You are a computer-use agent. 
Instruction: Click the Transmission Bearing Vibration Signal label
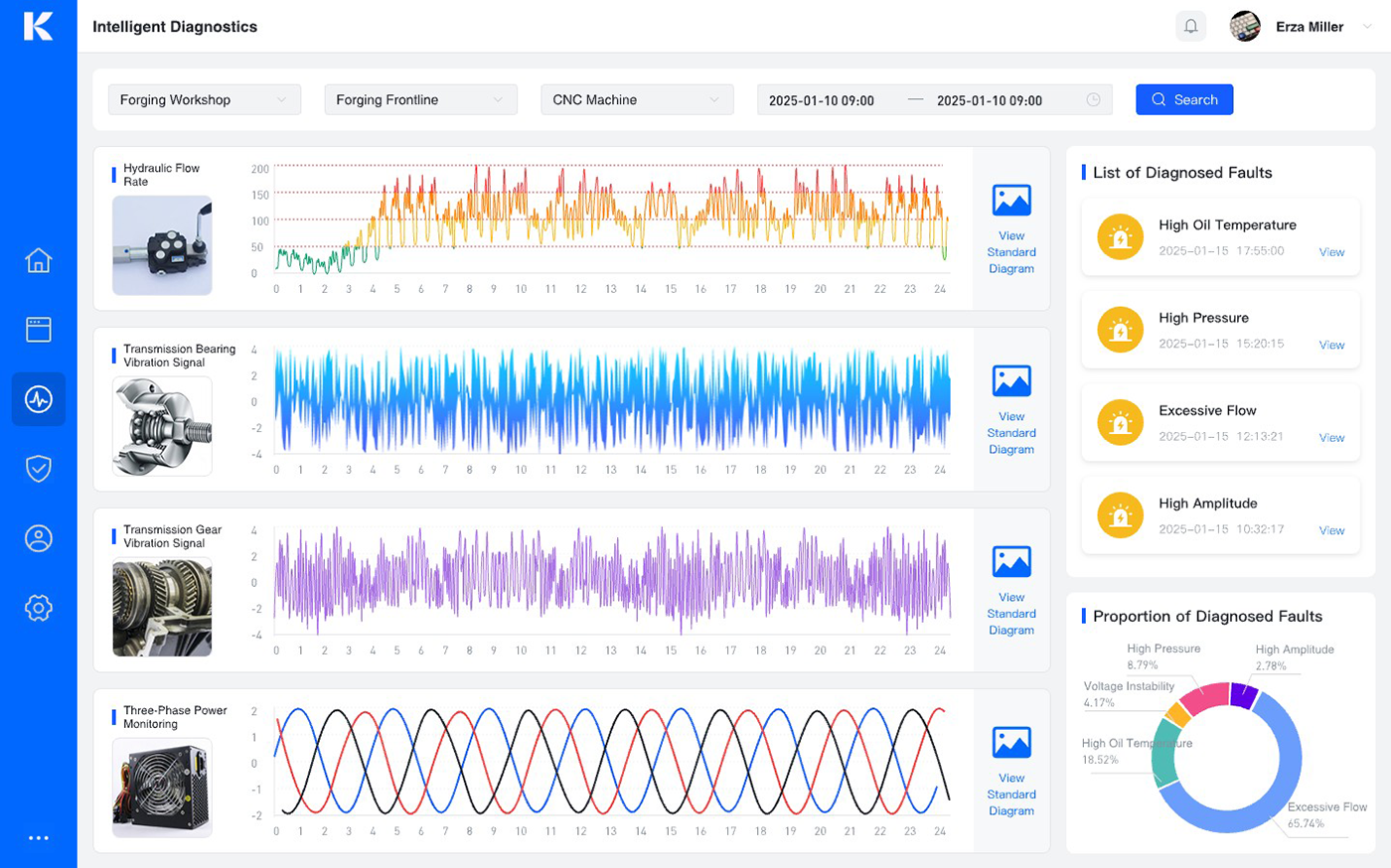click(179, 356)
